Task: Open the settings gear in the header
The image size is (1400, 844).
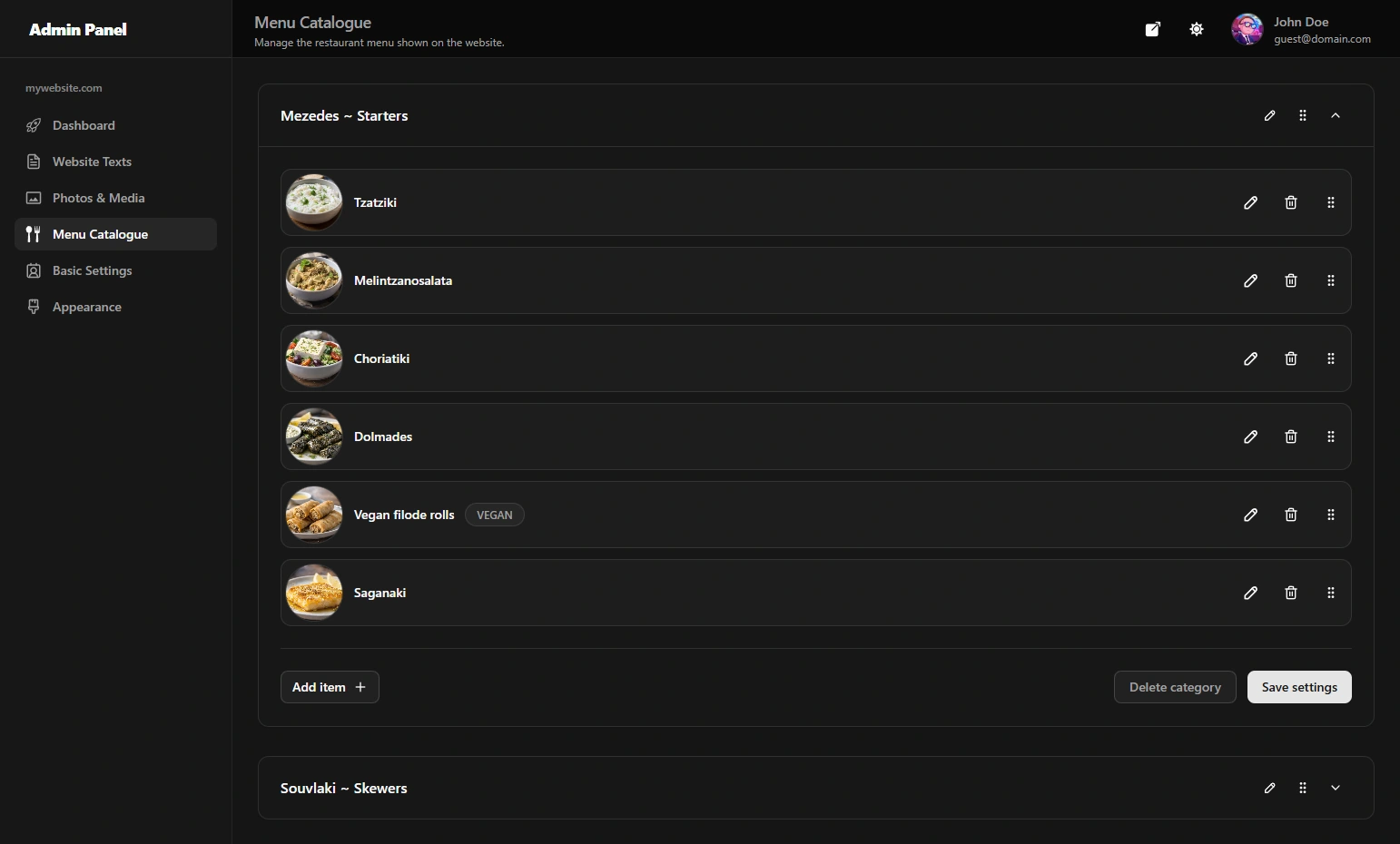Action: point(1196,29)
